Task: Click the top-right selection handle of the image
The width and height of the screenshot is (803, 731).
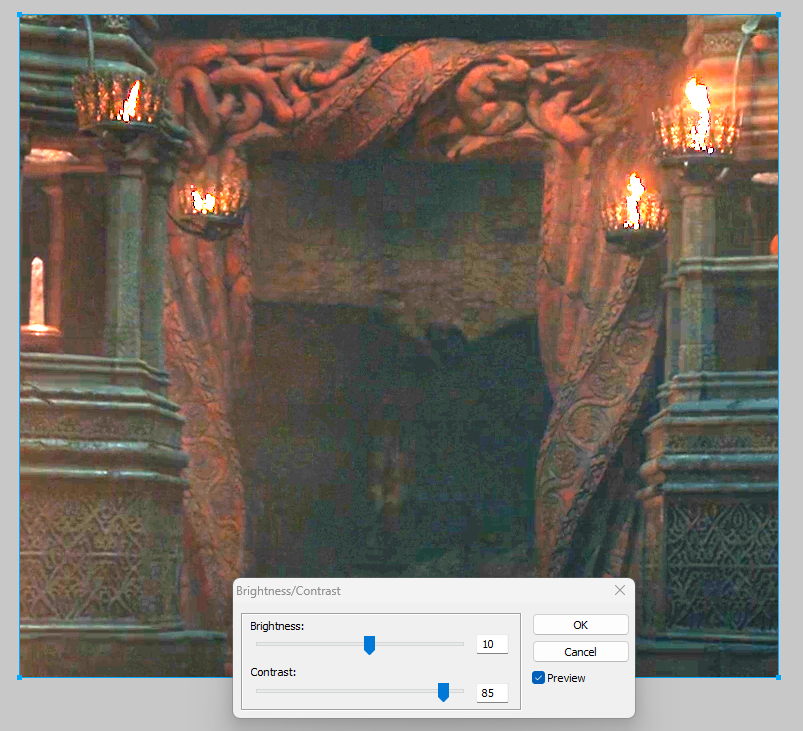Action: 778,15
